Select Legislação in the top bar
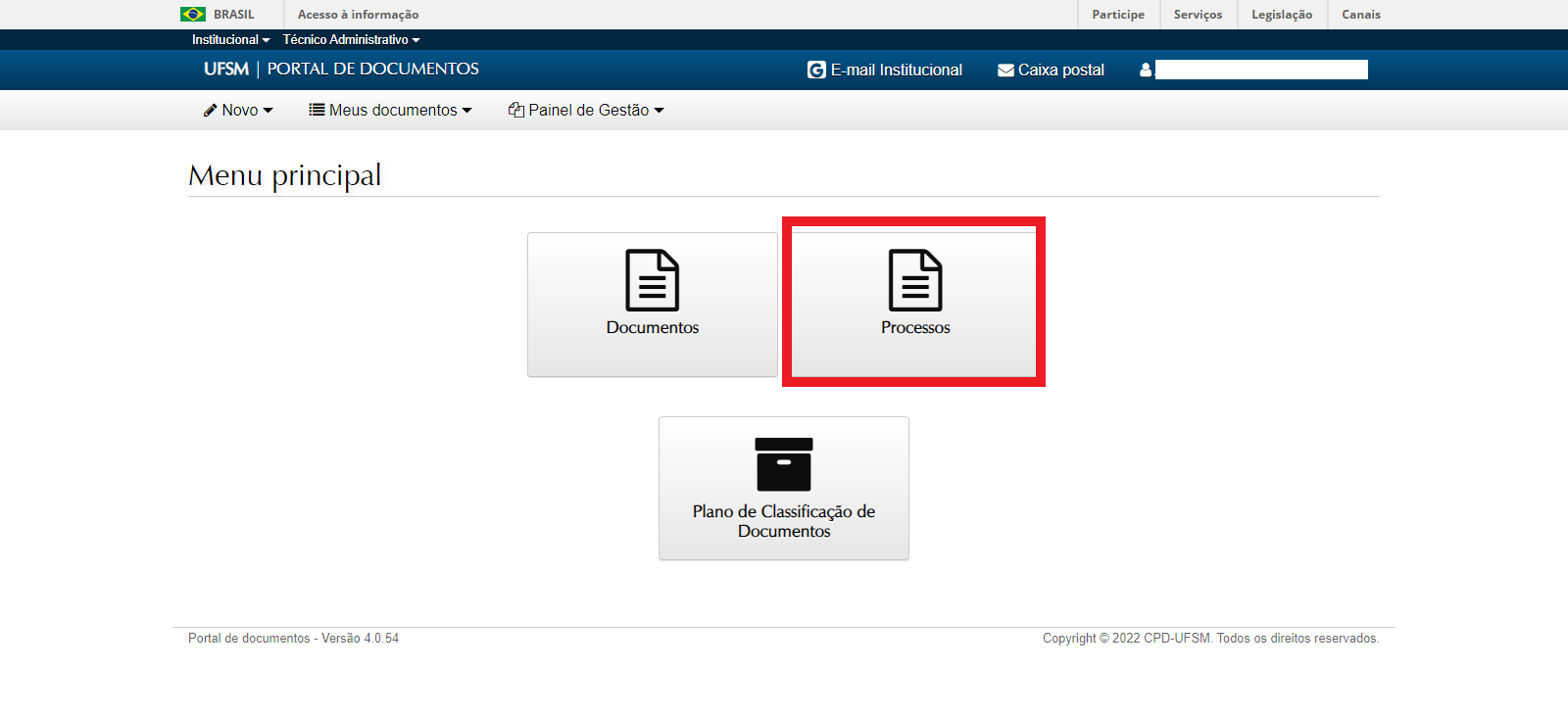The height and width of the screenshot is (717, 1568). 1281,15
